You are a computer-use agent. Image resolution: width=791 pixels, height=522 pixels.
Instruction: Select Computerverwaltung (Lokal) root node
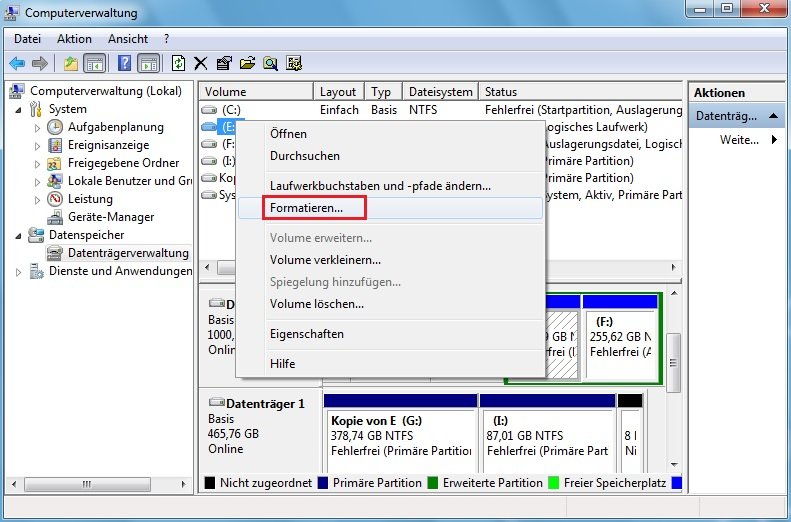pos(105,91)
